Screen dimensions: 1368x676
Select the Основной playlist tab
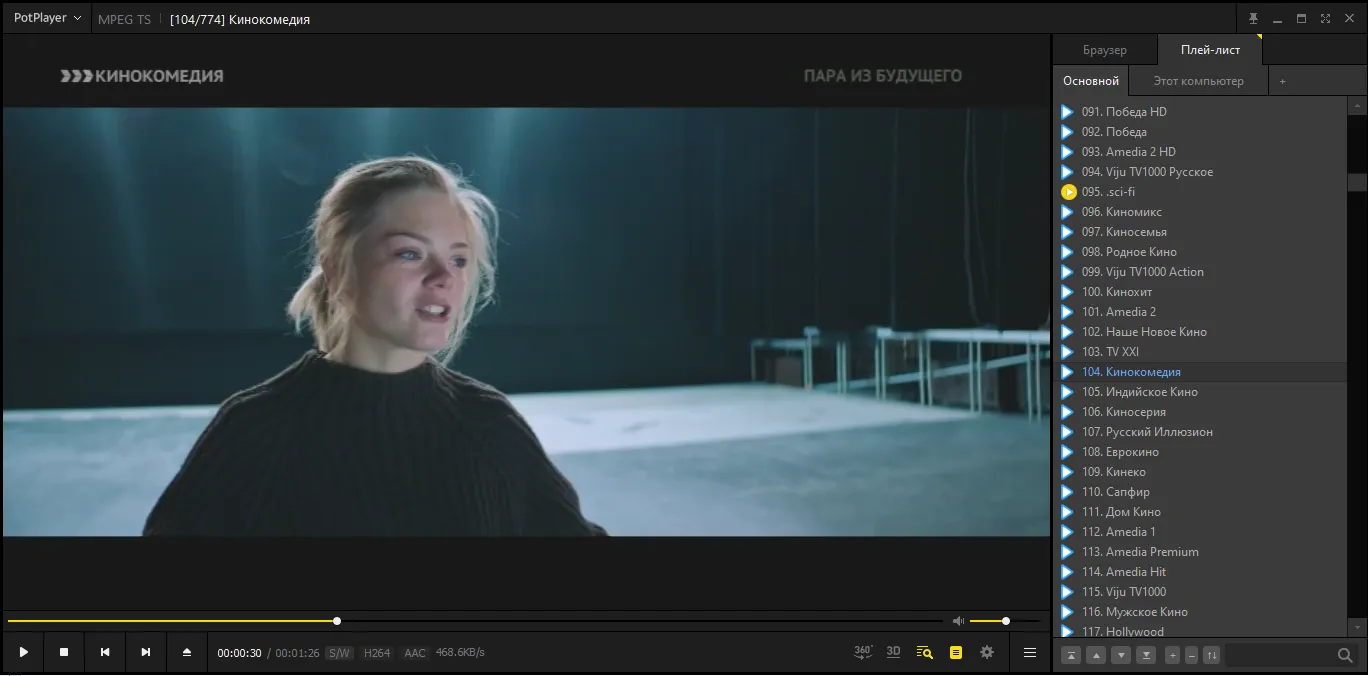click(1091, 81)
